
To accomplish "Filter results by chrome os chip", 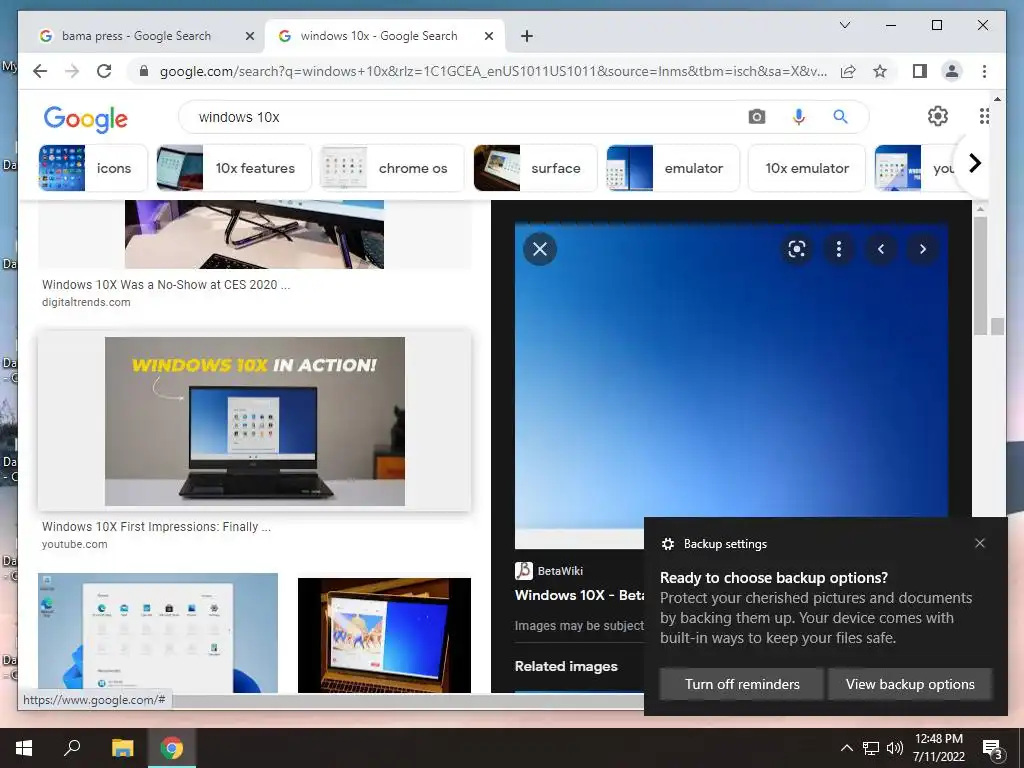I will (x=392, y=168).
